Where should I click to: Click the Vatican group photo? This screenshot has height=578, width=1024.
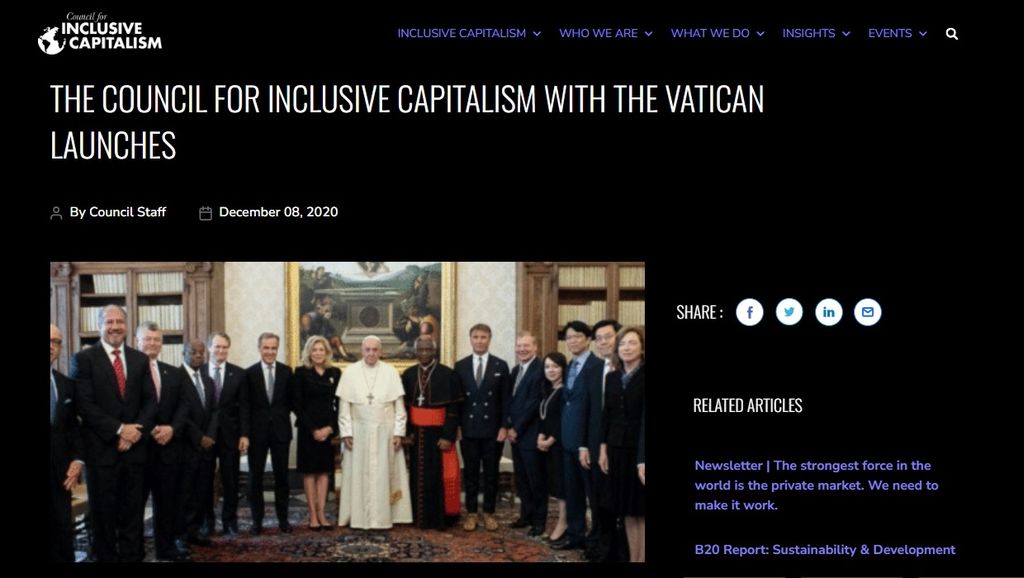pyautogui.click(x=347, y=412)
